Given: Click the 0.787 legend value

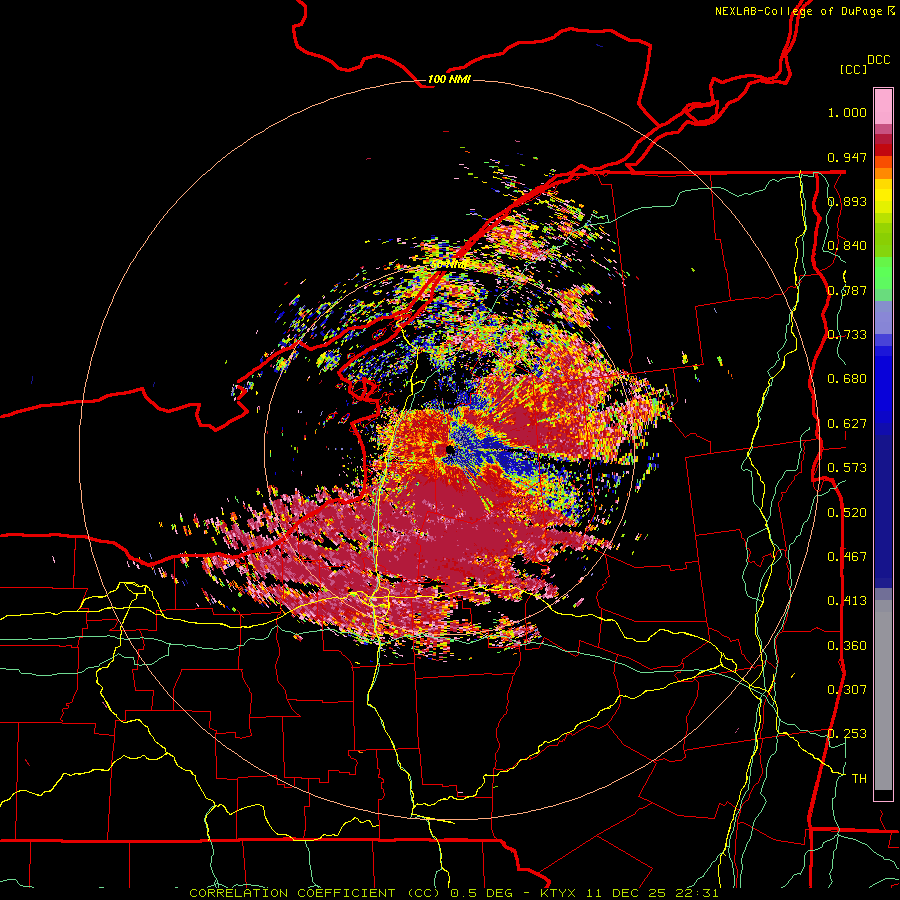Looking at the screenshot, I should click(x=847, y=290).
